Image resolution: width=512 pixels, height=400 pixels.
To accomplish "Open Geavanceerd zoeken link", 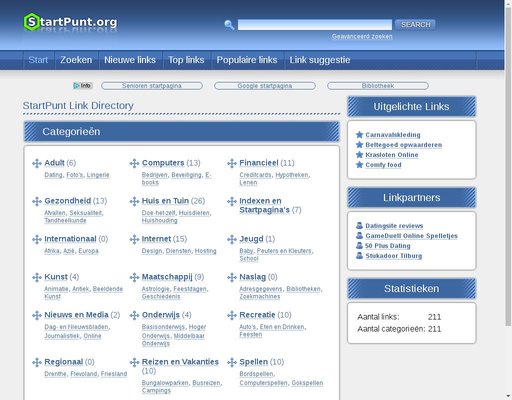I will 362,36.
